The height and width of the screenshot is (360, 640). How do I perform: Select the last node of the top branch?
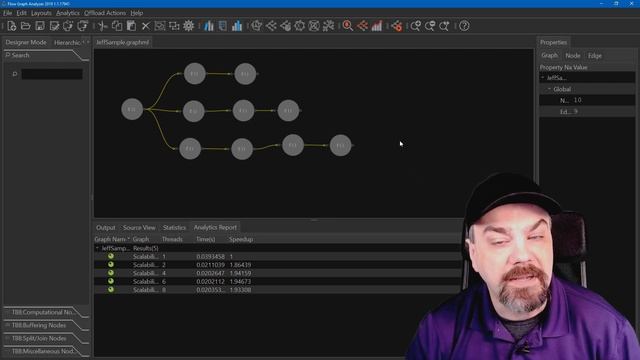point(245,74)
